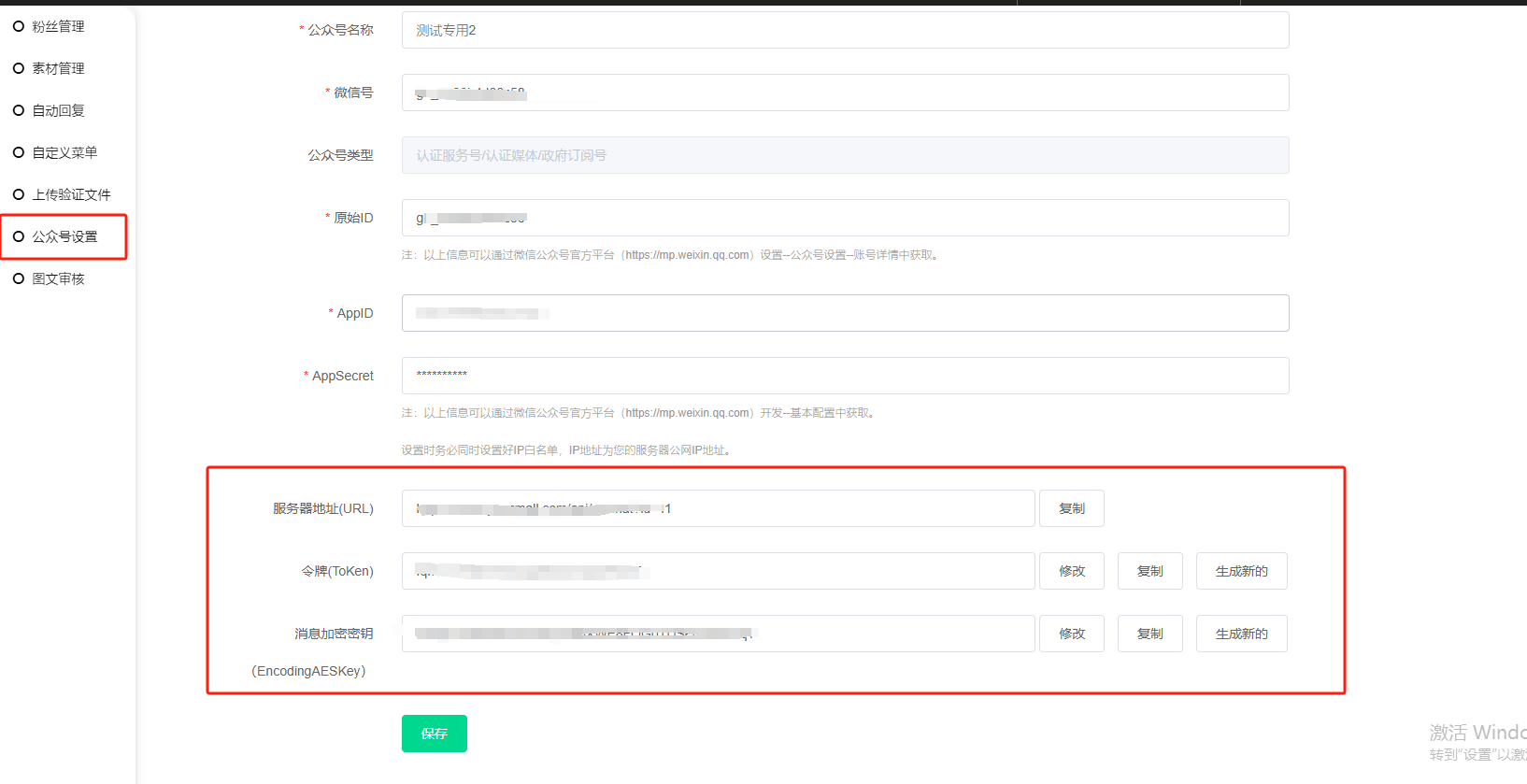Click 公众号设置 sidebar item
1527x784 pixels.
[64, 237]
